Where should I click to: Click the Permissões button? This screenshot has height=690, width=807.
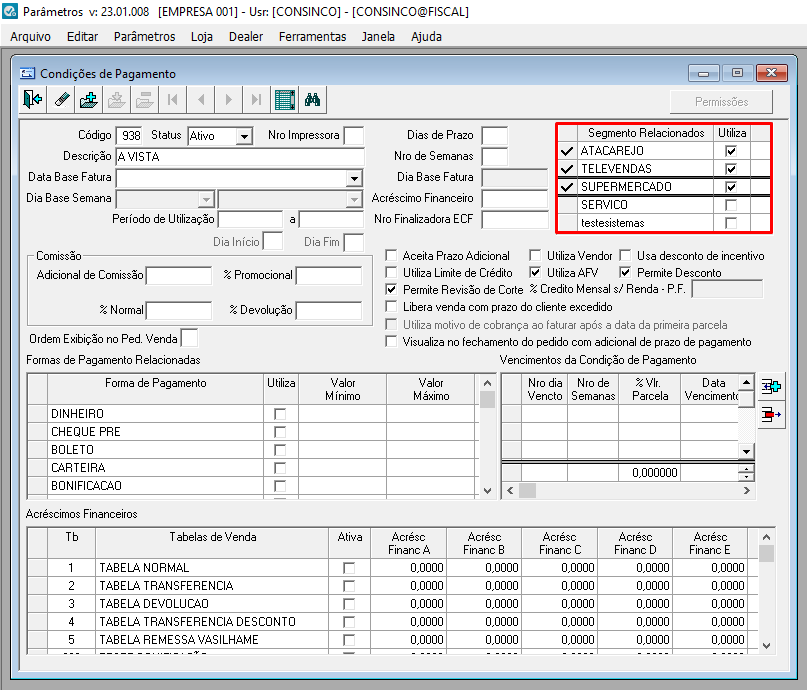point(721,102)
